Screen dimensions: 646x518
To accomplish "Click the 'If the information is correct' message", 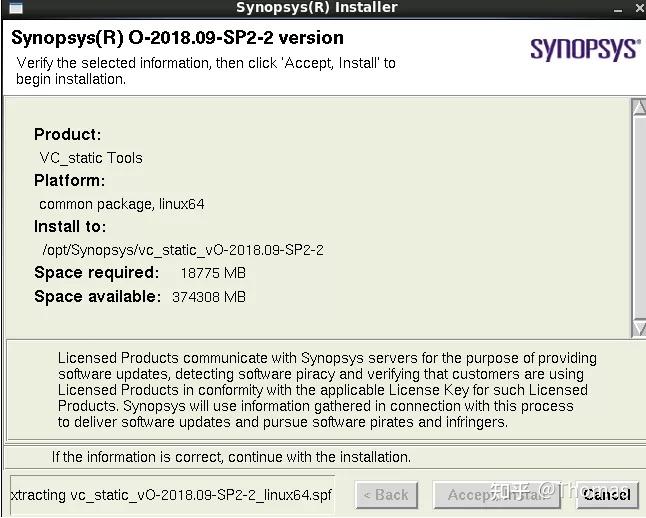I will [231, 457].
